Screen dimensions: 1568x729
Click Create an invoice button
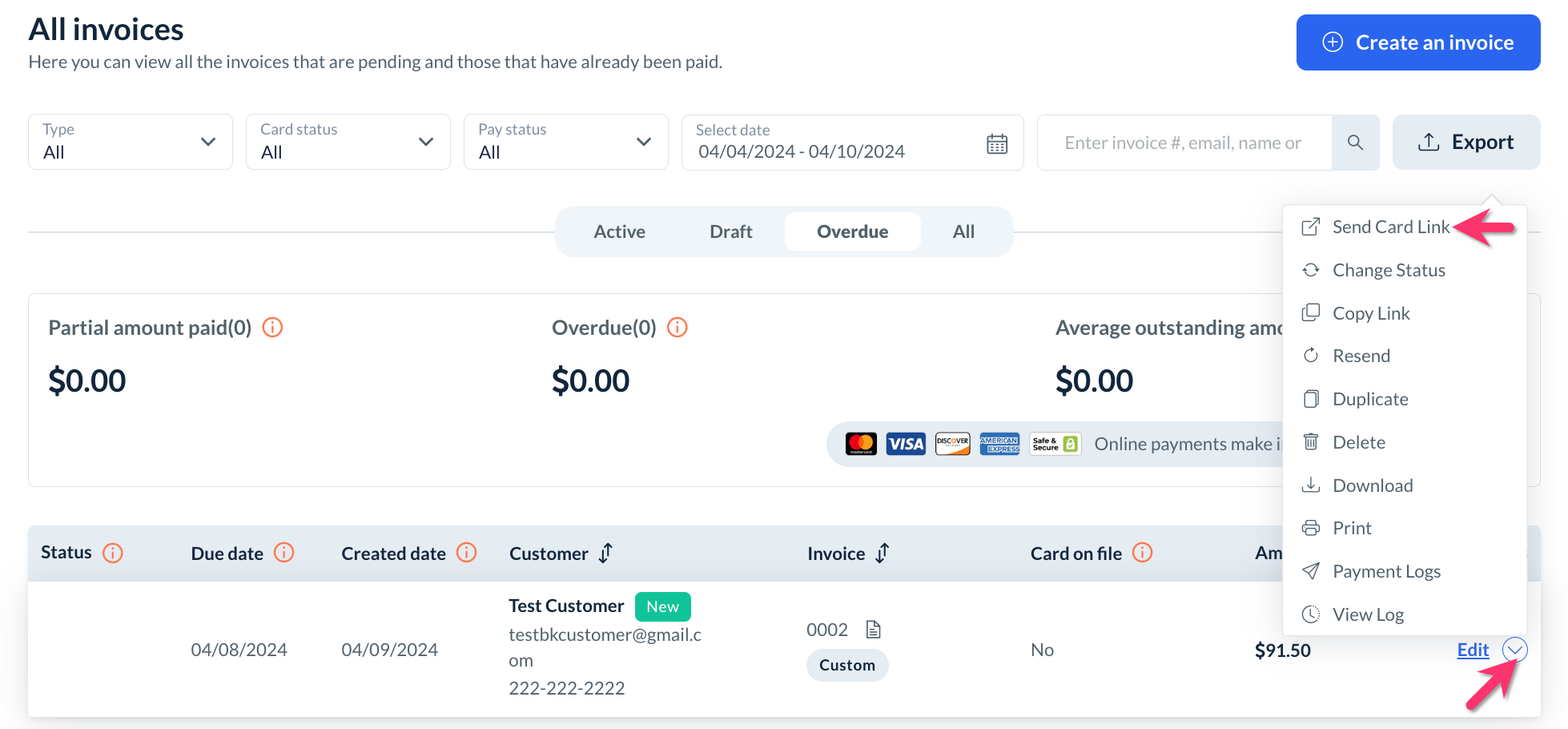tap(1418, 42)
